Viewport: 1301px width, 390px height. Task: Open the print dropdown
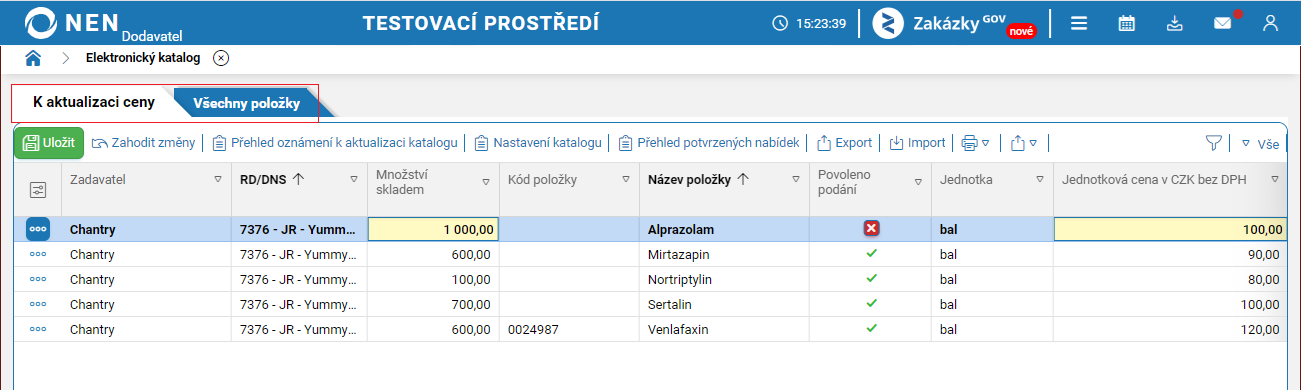pos(975,143)
